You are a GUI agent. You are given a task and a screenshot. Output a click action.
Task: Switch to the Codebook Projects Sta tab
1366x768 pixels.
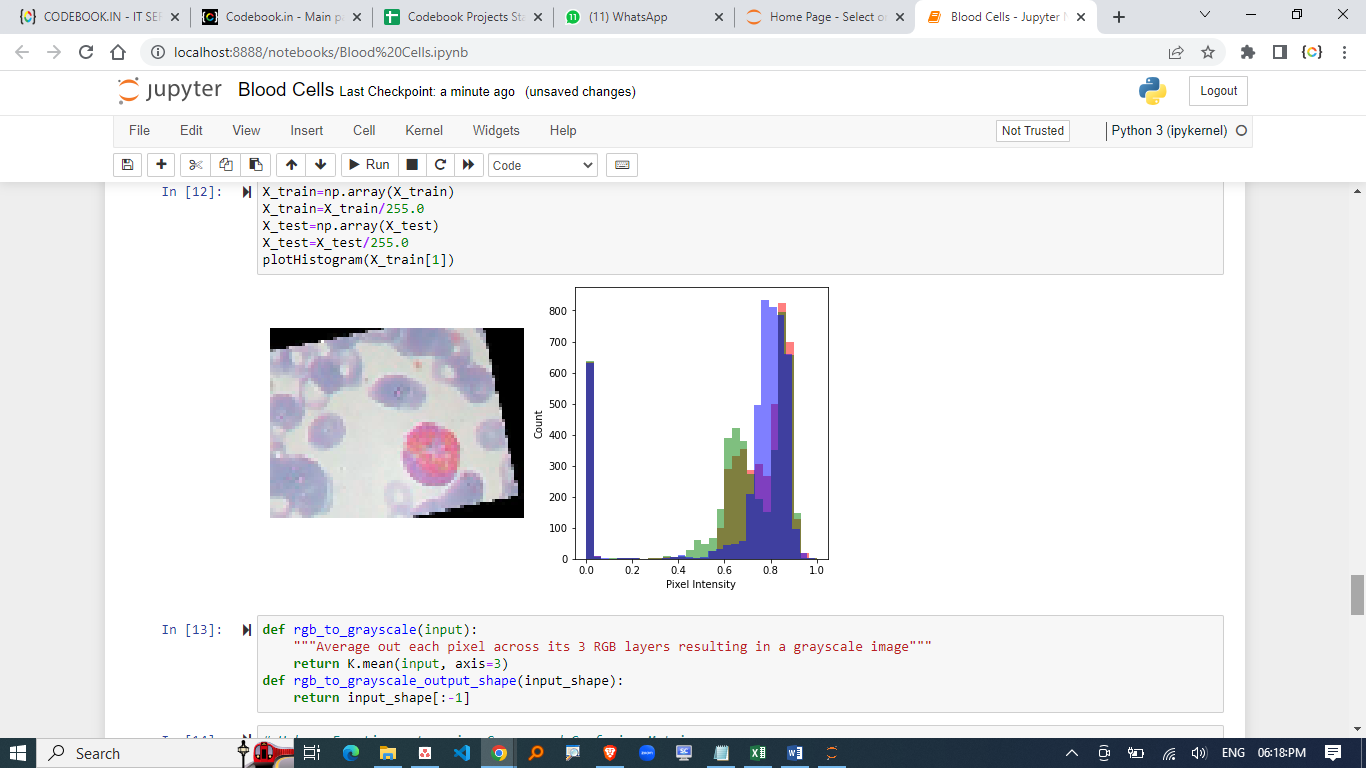click(460, 17)
